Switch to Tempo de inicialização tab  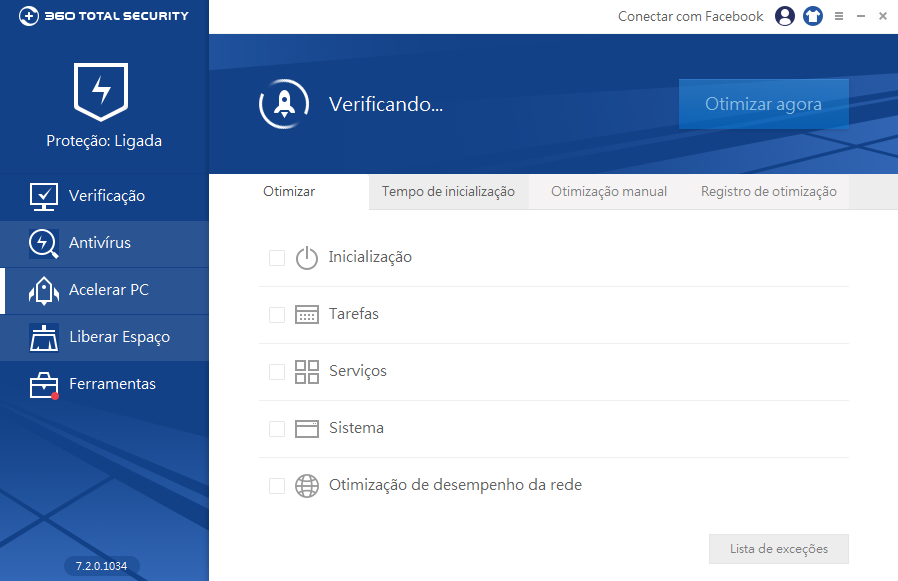(x=448, y=191)
